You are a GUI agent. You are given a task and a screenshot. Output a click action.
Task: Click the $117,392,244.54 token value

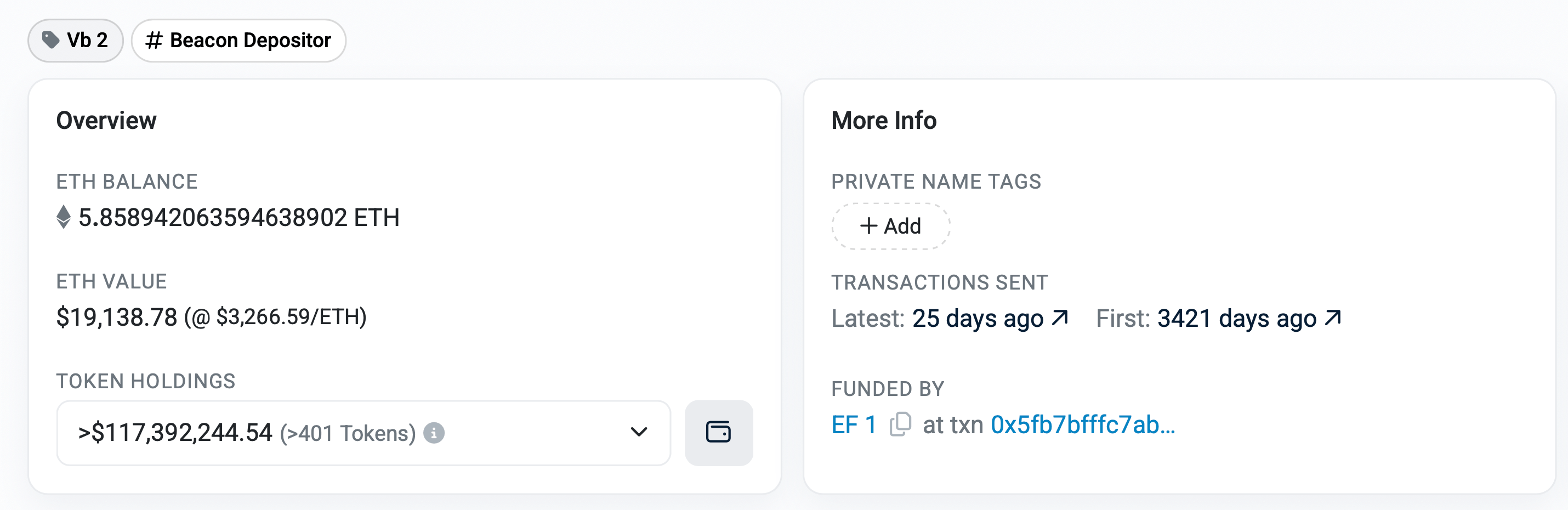pos(175,433)
